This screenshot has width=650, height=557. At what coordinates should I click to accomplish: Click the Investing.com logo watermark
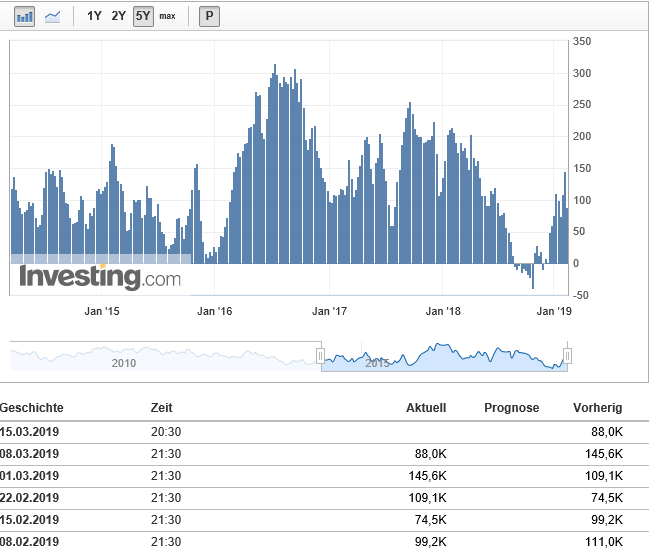pos(100,277)
